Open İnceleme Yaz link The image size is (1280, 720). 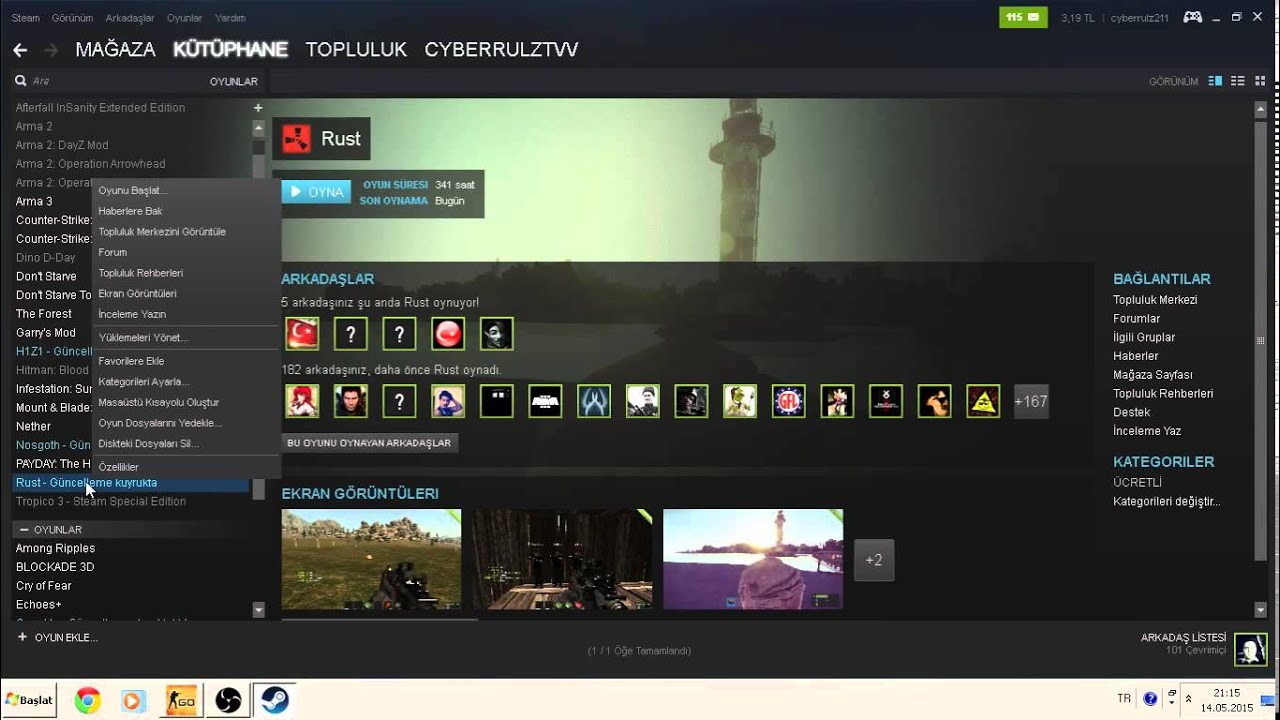tap(1147, 431)
